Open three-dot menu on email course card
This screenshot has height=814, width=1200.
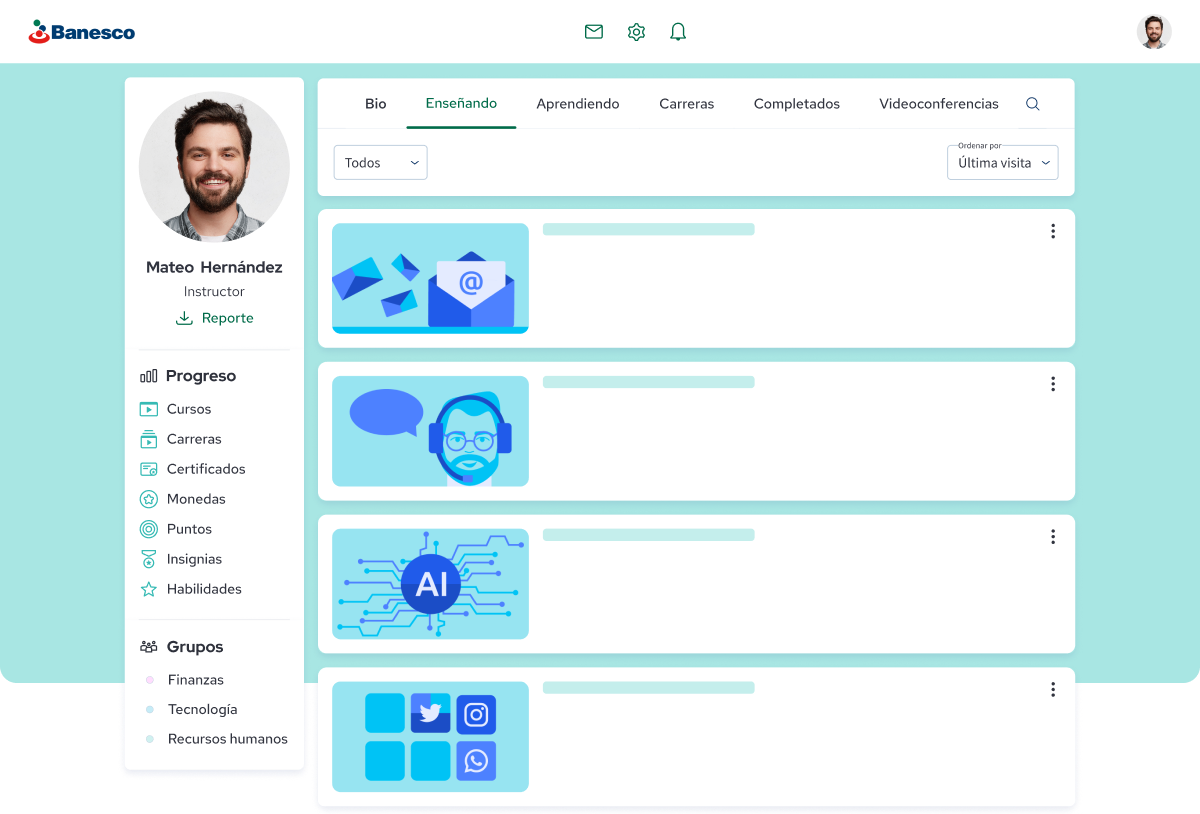pos(1053,231)
